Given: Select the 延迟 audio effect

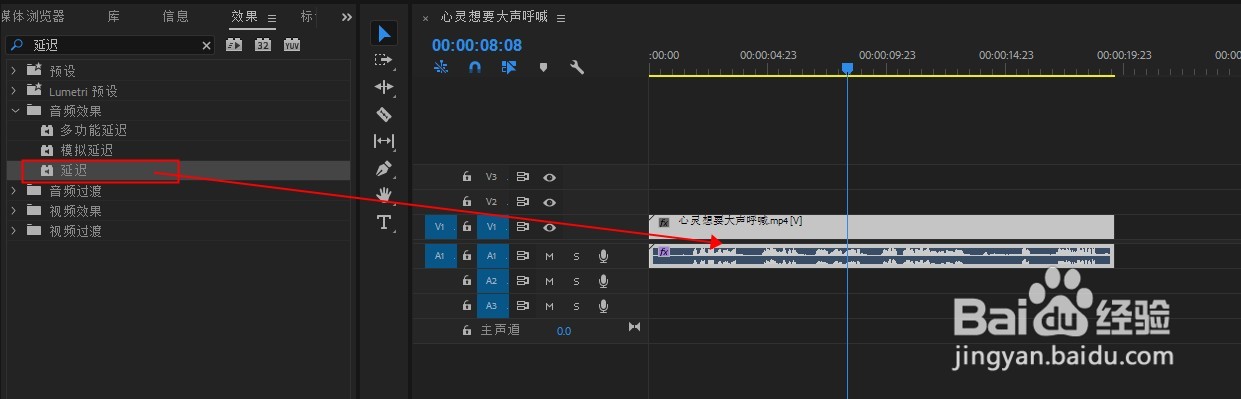Looking at the screenshot, I should click(x=73, y=171).
